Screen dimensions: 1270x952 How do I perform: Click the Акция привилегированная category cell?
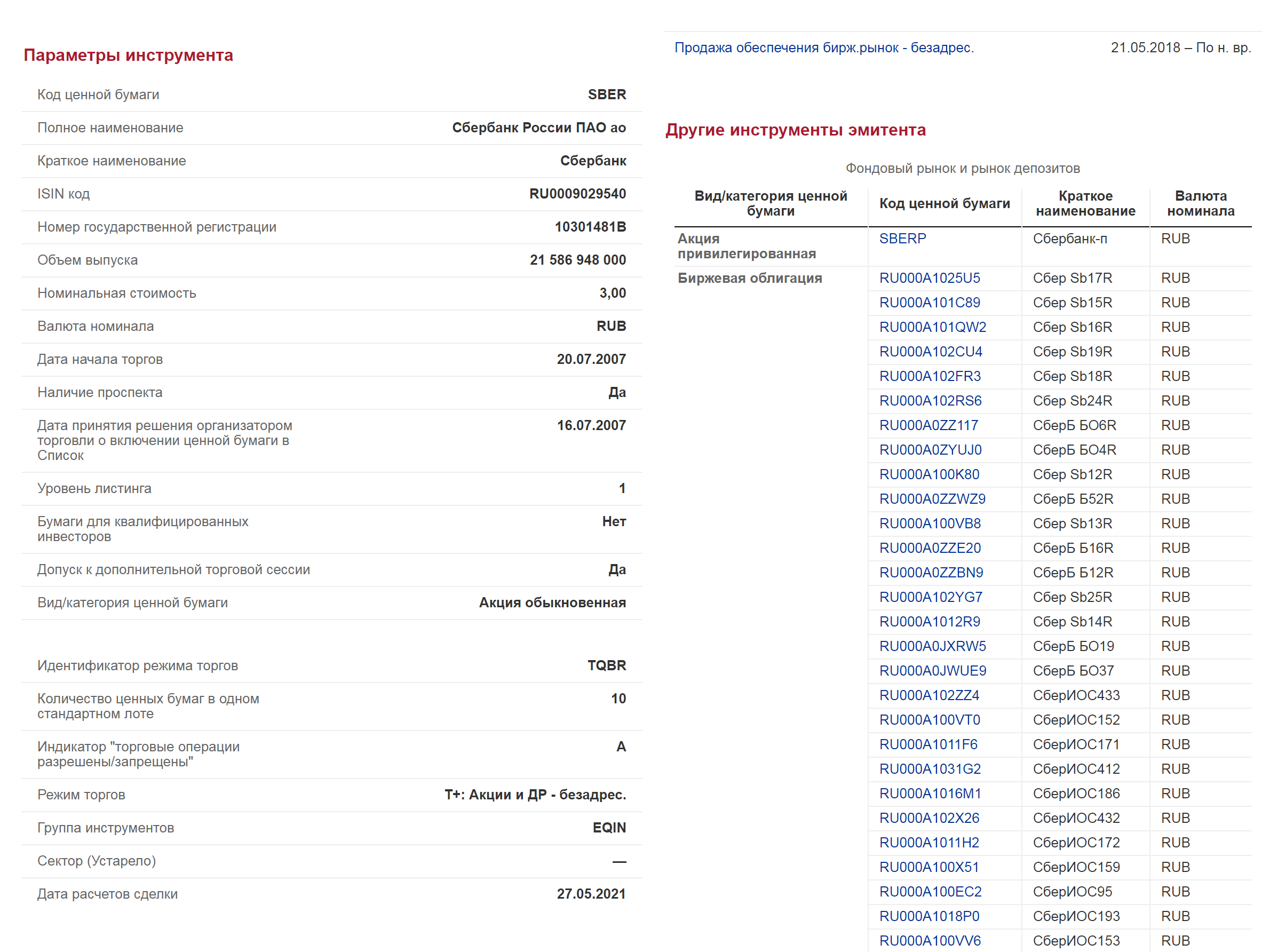746,246
